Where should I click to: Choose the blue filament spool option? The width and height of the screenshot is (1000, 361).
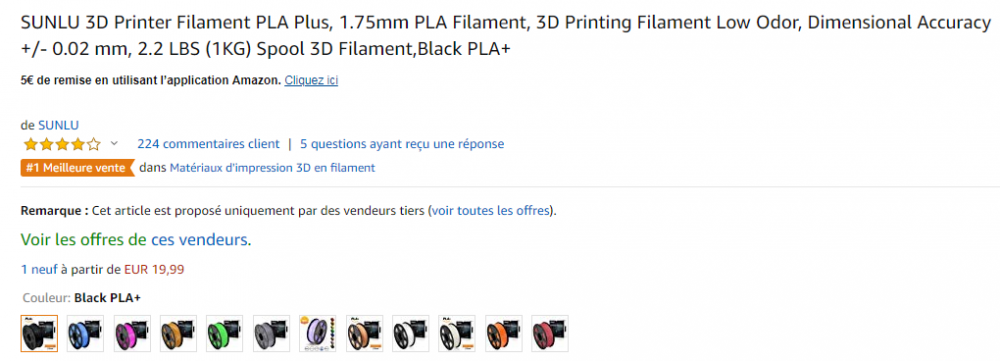pos(85,334)
